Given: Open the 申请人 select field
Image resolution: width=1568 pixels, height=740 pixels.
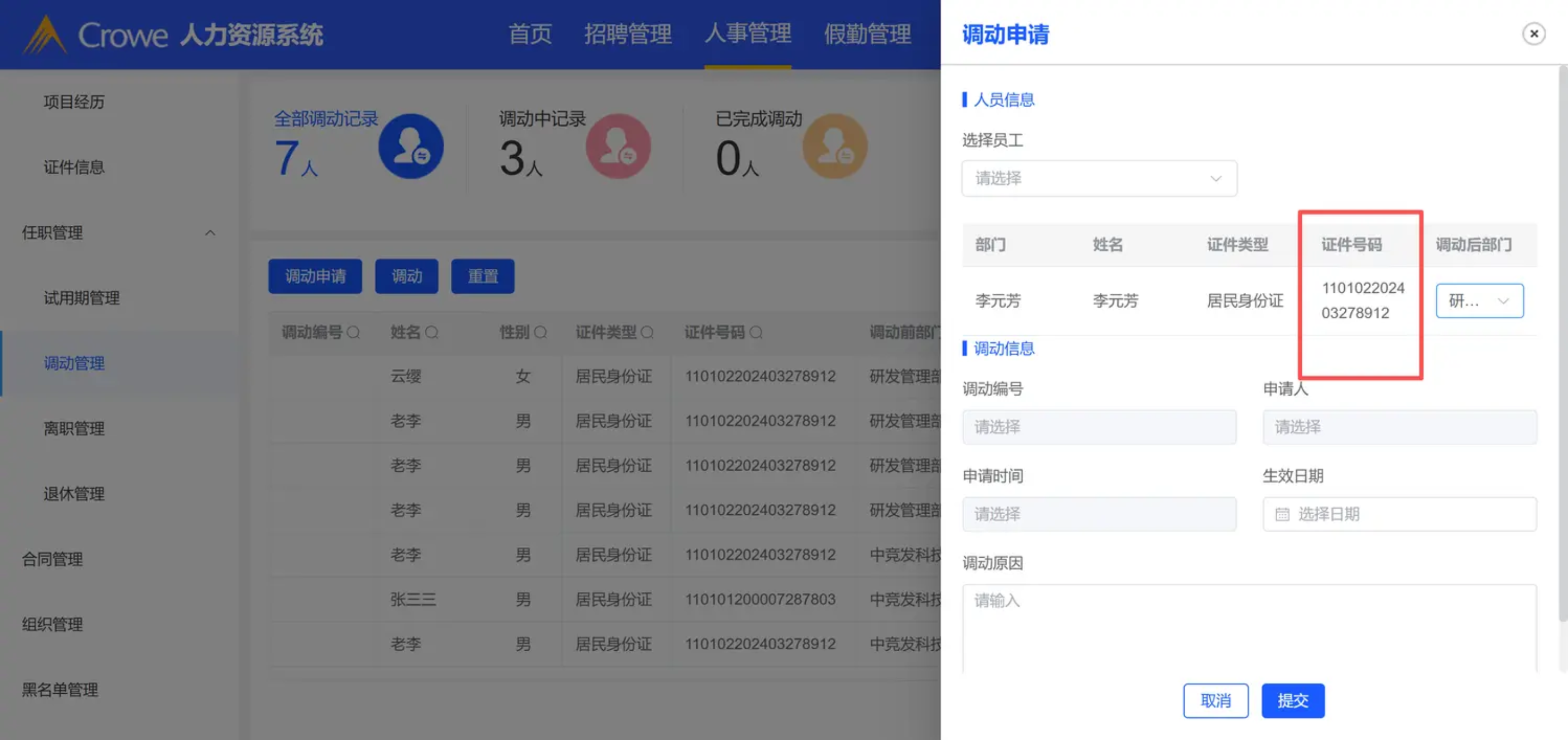Looking at the screenshot, I should click(x=1399, y=427).
